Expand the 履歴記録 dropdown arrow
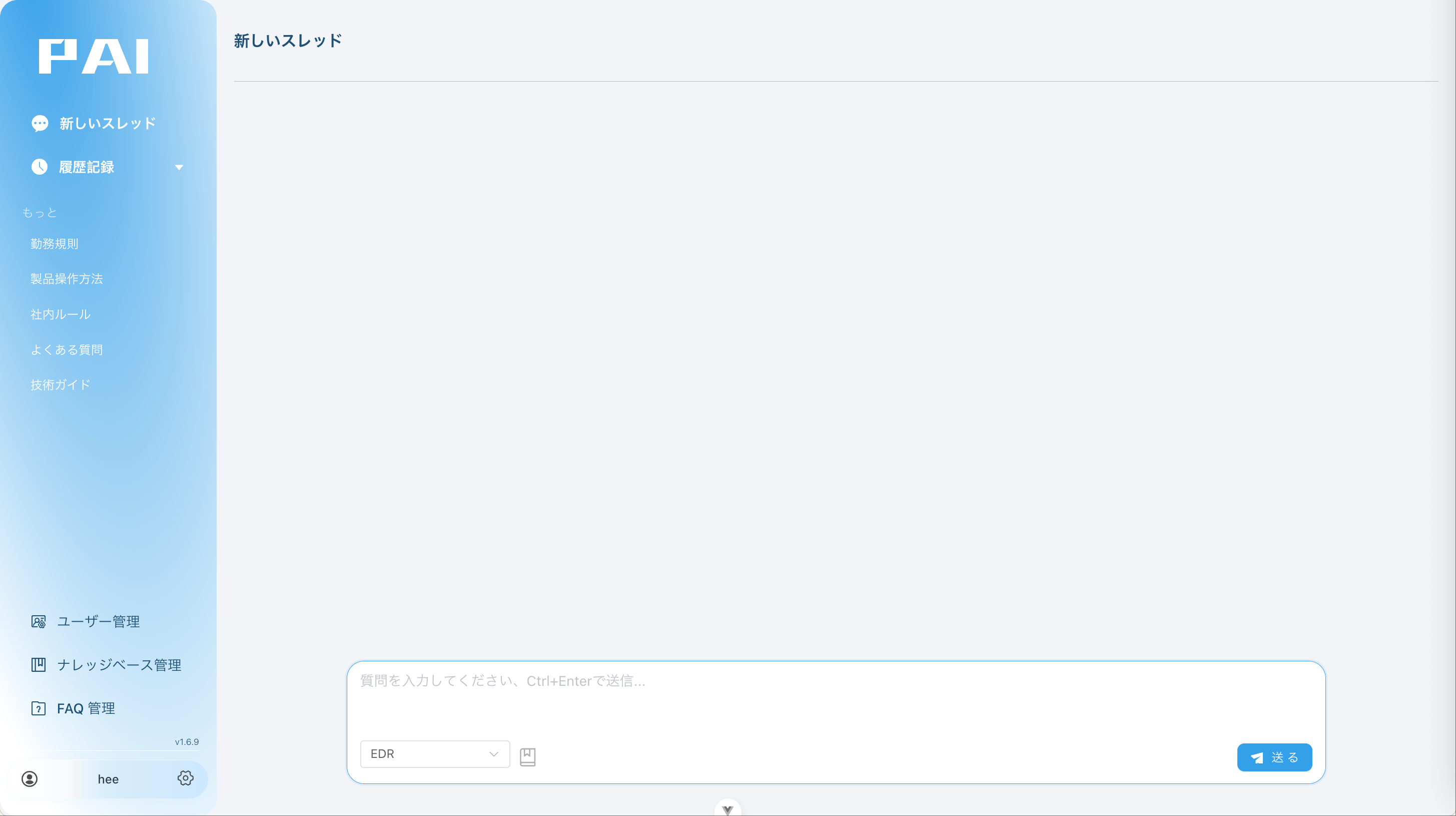This screenshot has width=1456, height=816. click(x=179, y=167)
